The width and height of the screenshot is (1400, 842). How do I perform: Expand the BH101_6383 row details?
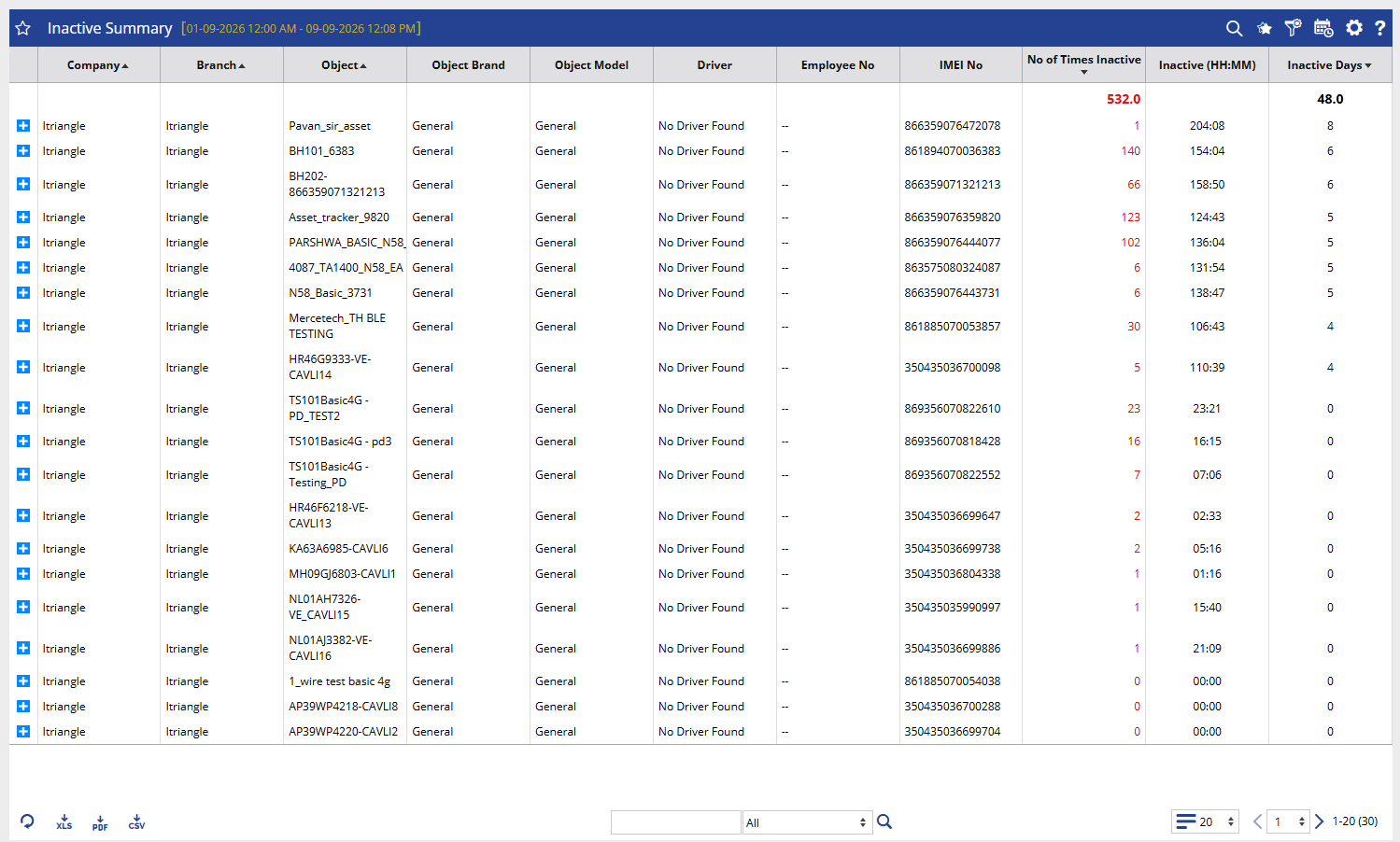click(x=23, y=150)
